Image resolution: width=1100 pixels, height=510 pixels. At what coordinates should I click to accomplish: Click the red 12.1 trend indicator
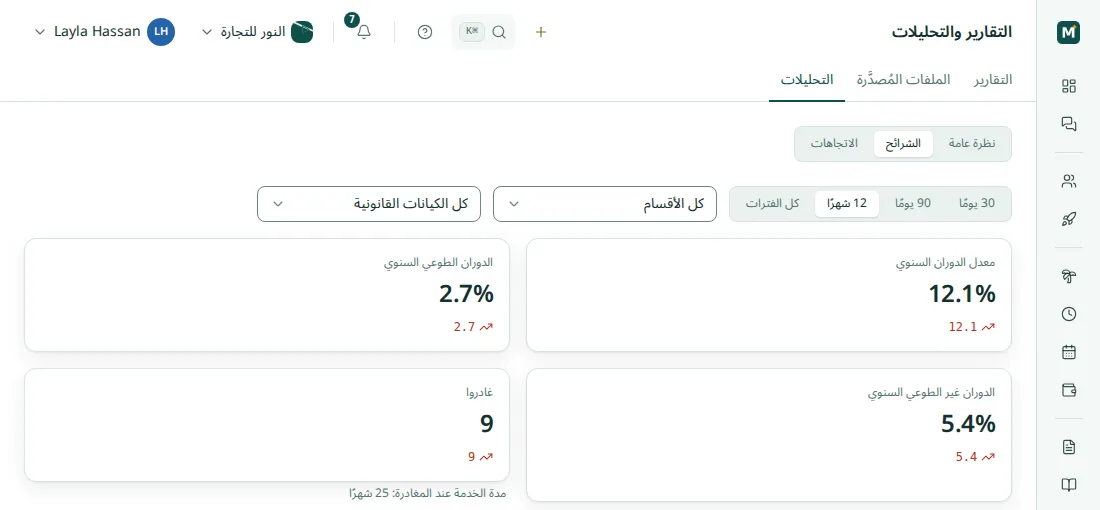click(972, 327)
